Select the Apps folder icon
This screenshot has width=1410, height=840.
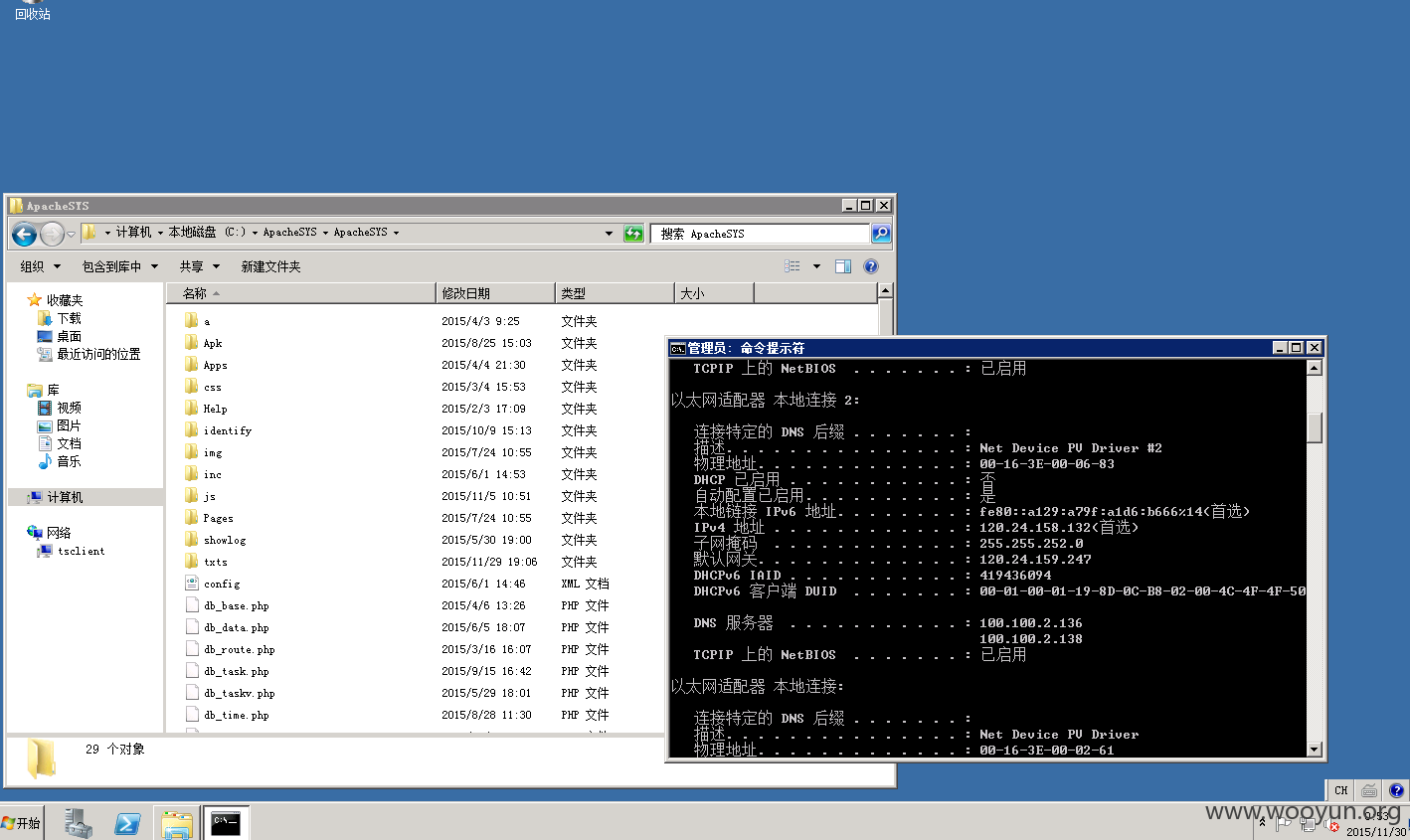tap(191, 364)
